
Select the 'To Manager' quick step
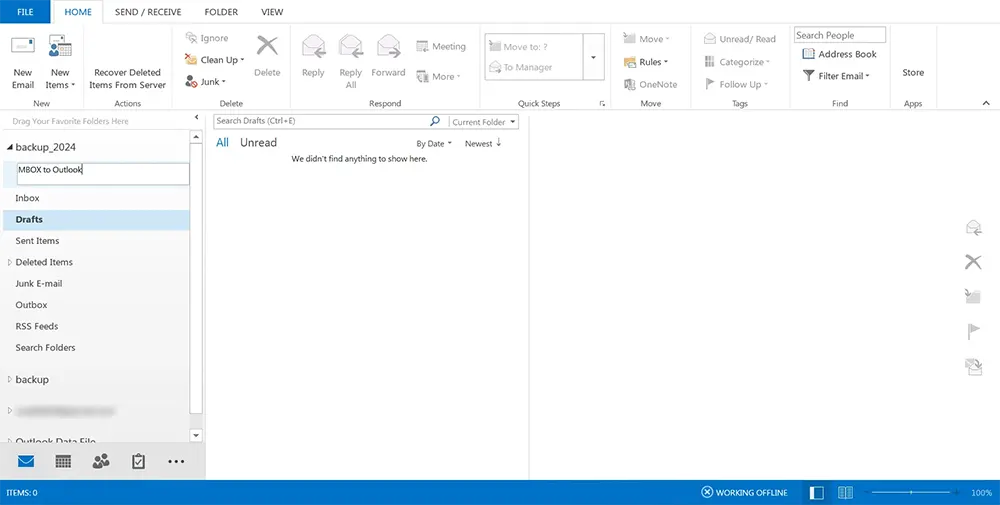[520, 67]
